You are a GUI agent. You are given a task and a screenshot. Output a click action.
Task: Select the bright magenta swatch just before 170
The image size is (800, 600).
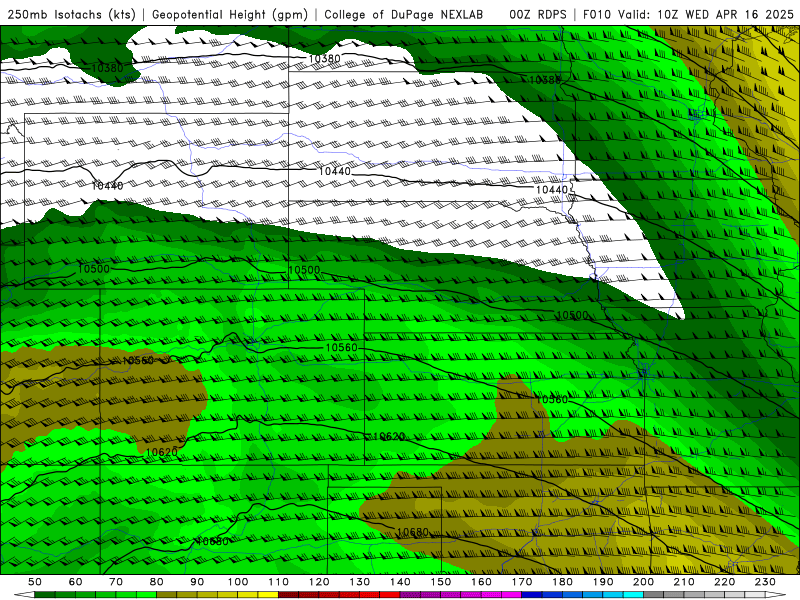pyautogui.click(x=511, y=594)
